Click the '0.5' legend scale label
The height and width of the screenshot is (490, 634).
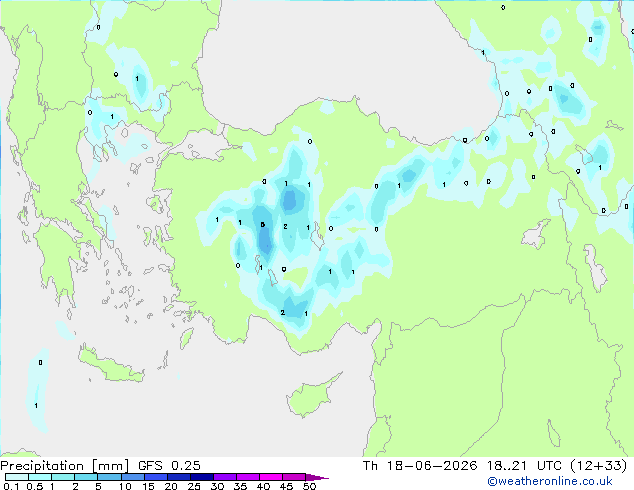(x=35, y=486)
